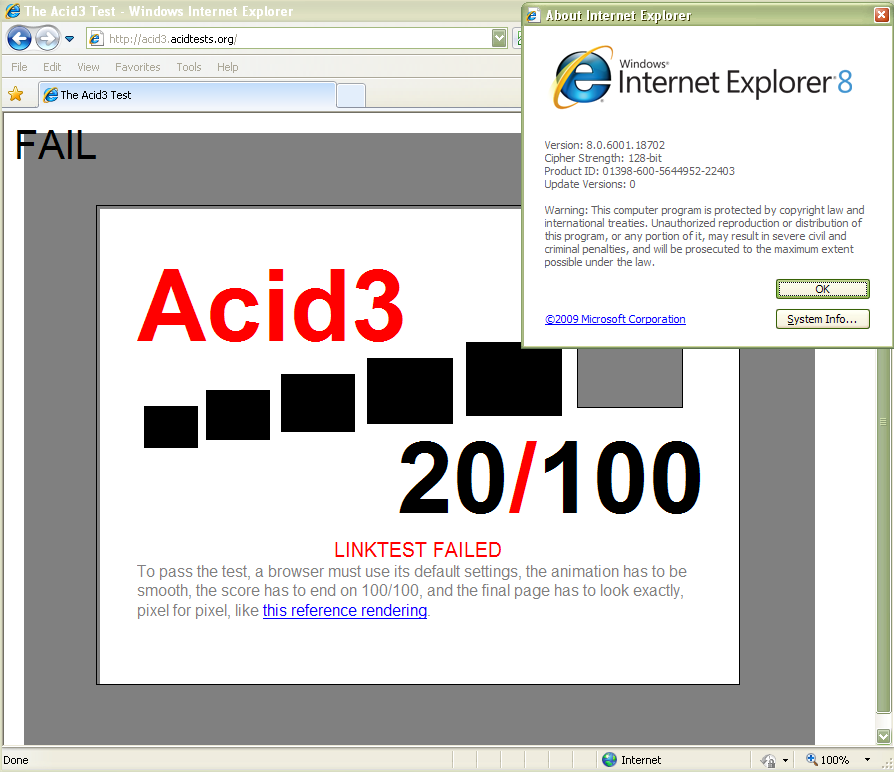
Task: Open the recent pages dropdown arrow
Action: [x=70, y=39]
